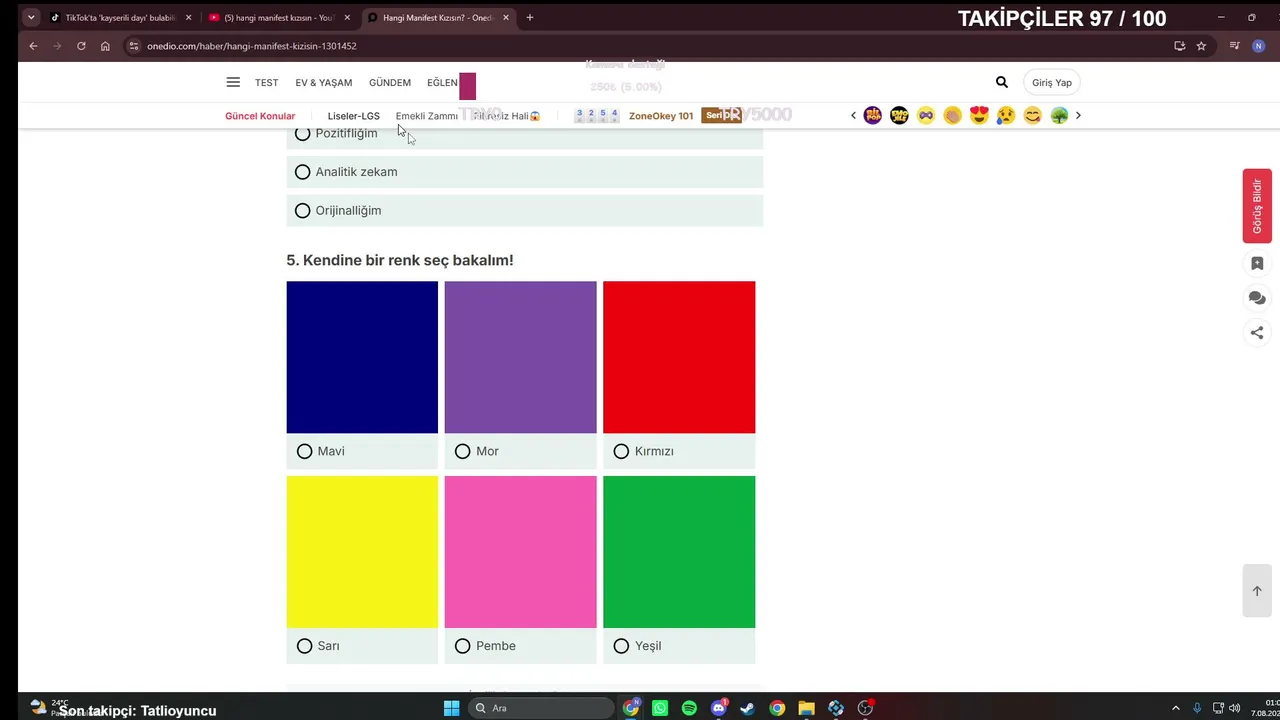Open the EV & YAŞAM menu item
This screenshot has height=720, width=1280.
(323, 83)
